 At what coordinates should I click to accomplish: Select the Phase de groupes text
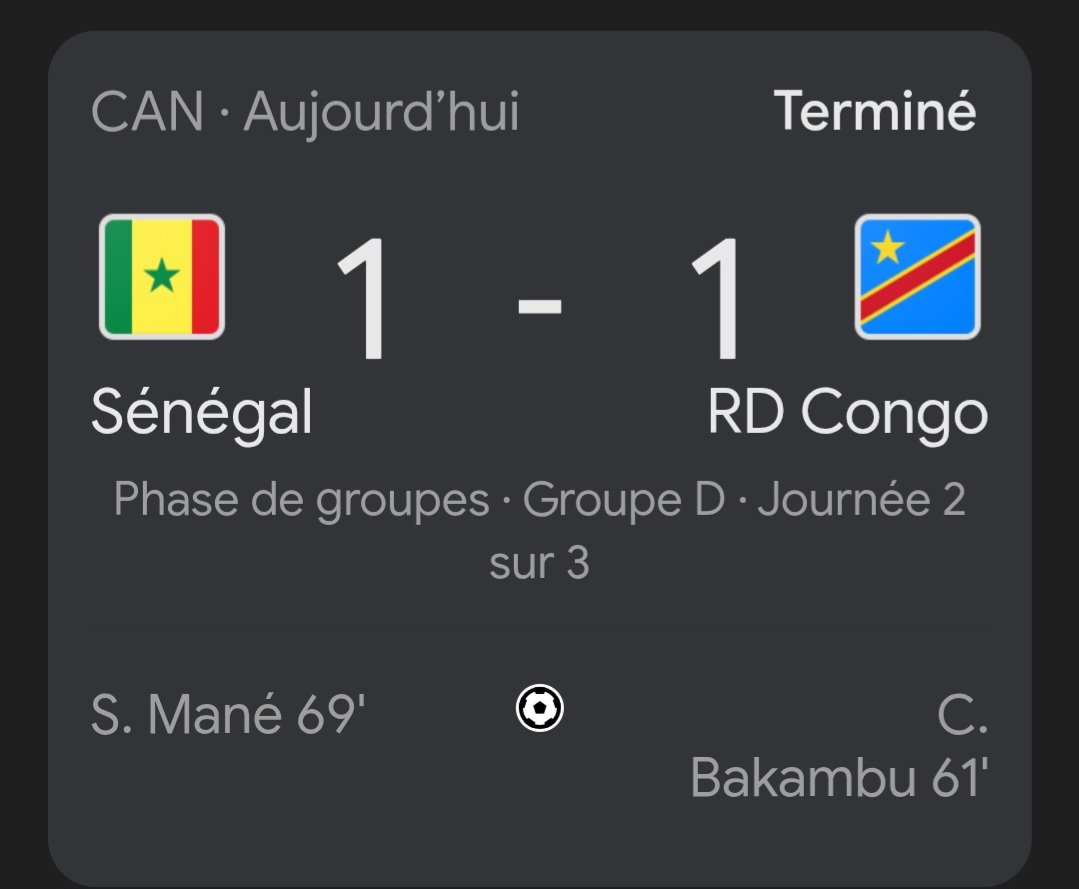(x=301, y=499)
